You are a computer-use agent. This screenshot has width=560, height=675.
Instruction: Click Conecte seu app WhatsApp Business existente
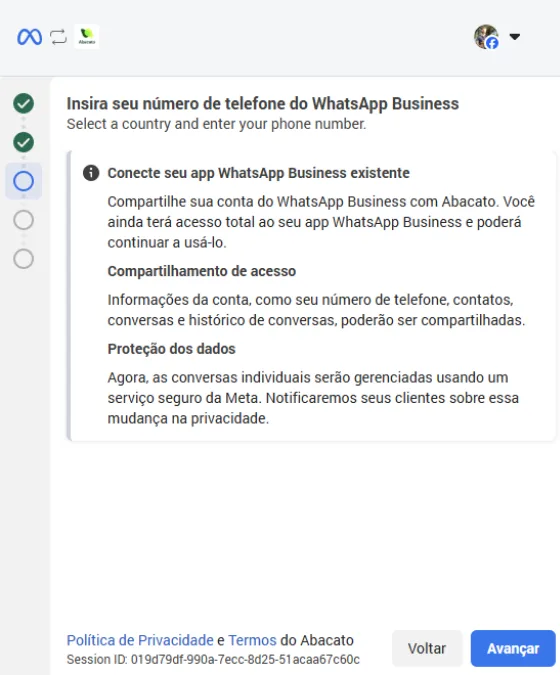[258, 173]
